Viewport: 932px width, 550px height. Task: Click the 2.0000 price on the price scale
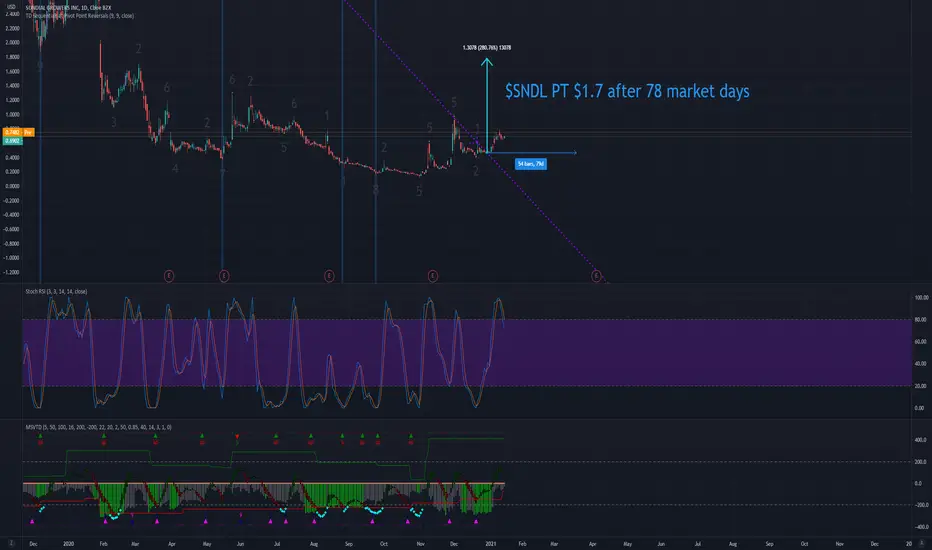(12, 42)
